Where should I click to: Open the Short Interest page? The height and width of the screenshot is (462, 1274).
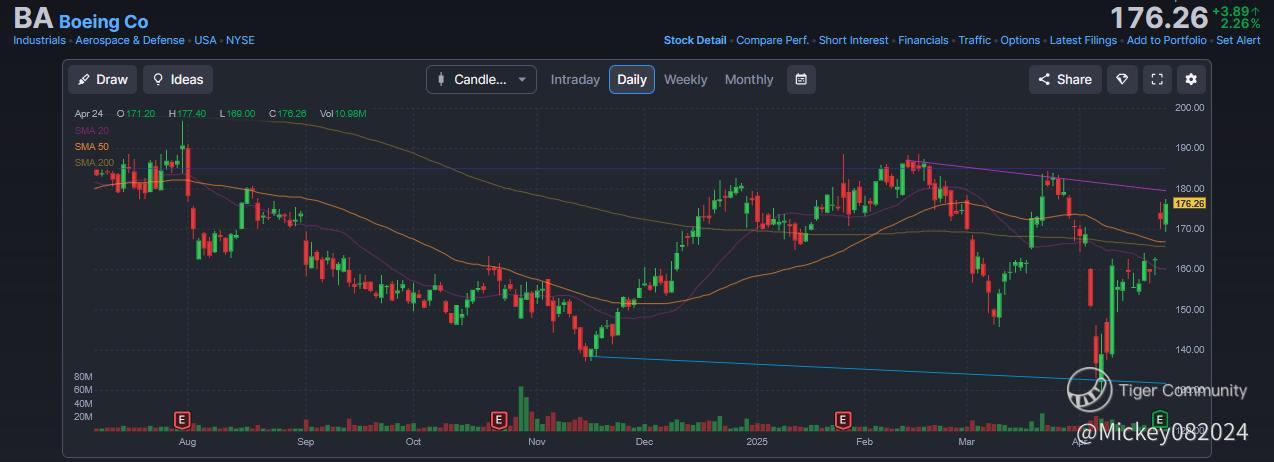pos(853,40)
